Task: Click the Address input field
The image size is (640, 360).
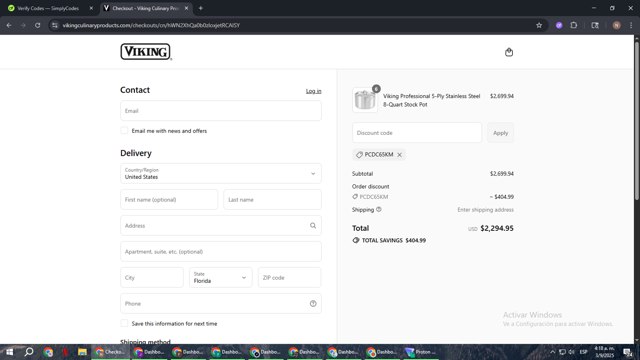Action: (221, 226)
